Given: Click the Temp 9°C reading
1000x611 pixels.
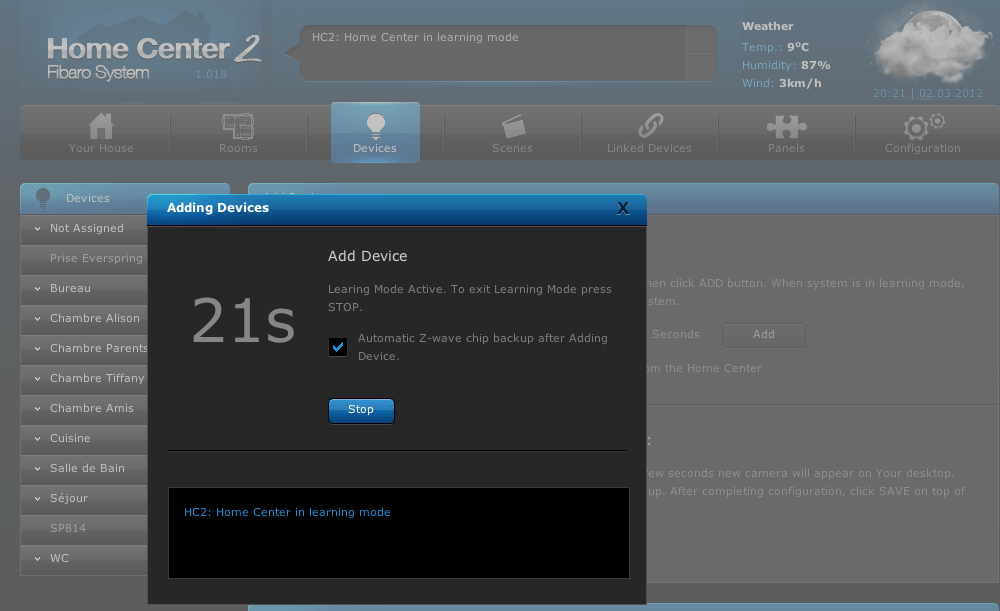Looking at the screenshot, I should pos(776,47).
